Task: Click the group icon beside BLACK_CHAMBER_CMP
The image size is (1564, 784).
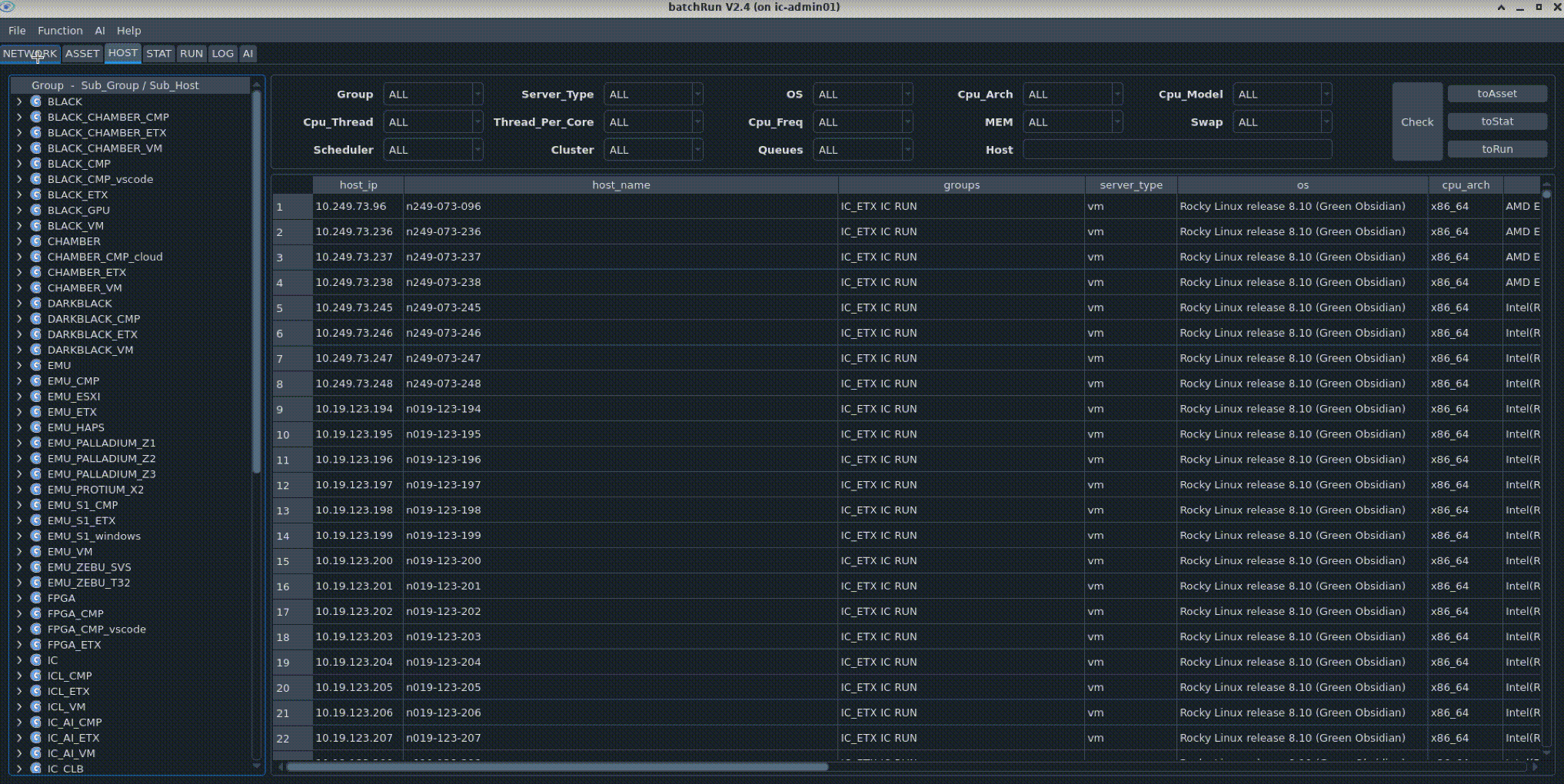Action: pos(35,117)
